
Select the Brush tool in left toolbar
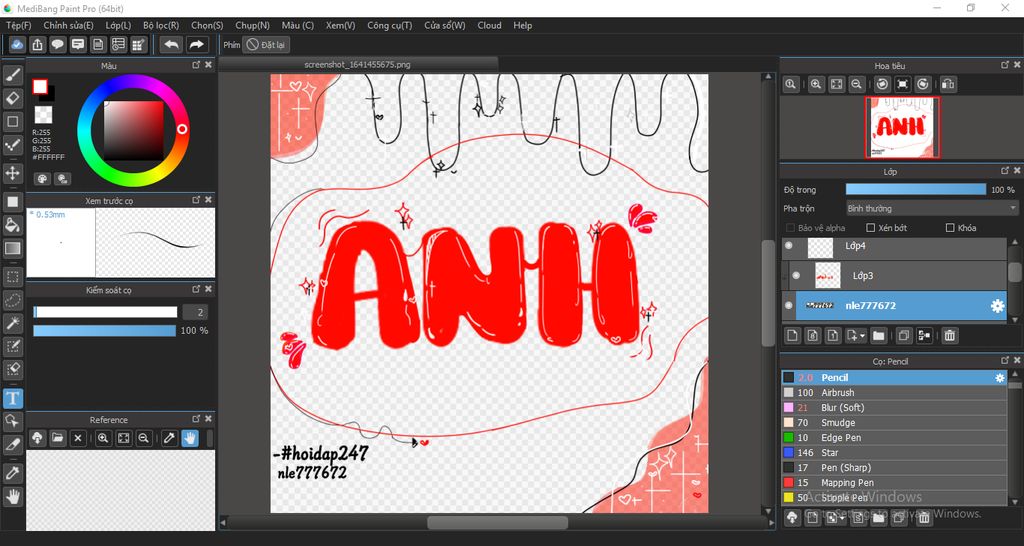tap(12, 76)
